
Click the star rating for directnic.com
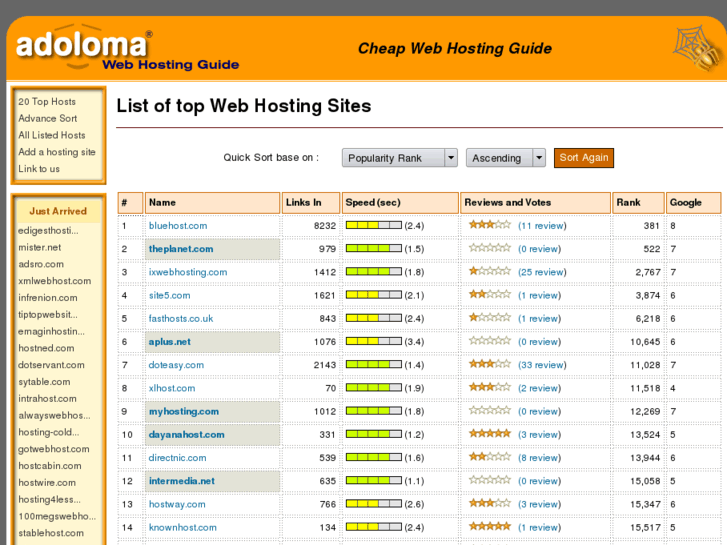[x=490, y=457]
